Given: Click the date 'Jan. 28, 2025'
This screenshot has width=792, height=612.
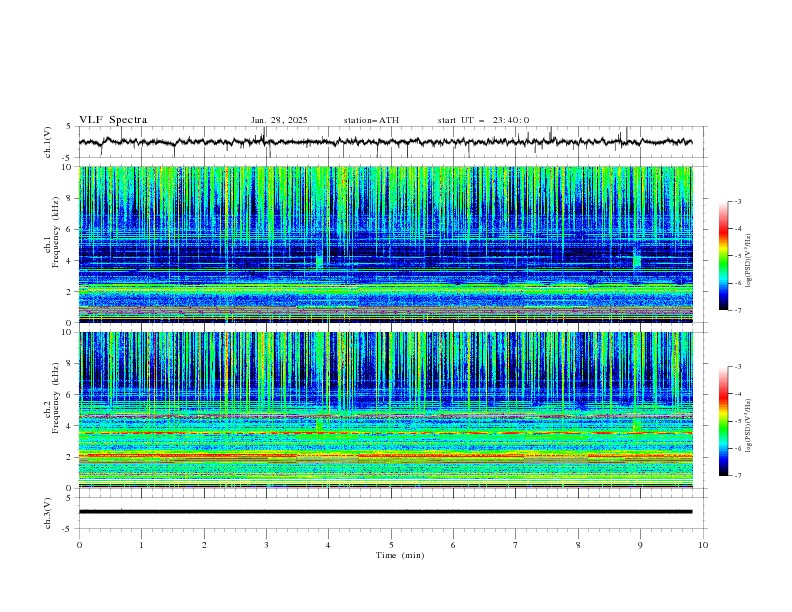Looking at the screenshot, I should click(x=279, y=120).
